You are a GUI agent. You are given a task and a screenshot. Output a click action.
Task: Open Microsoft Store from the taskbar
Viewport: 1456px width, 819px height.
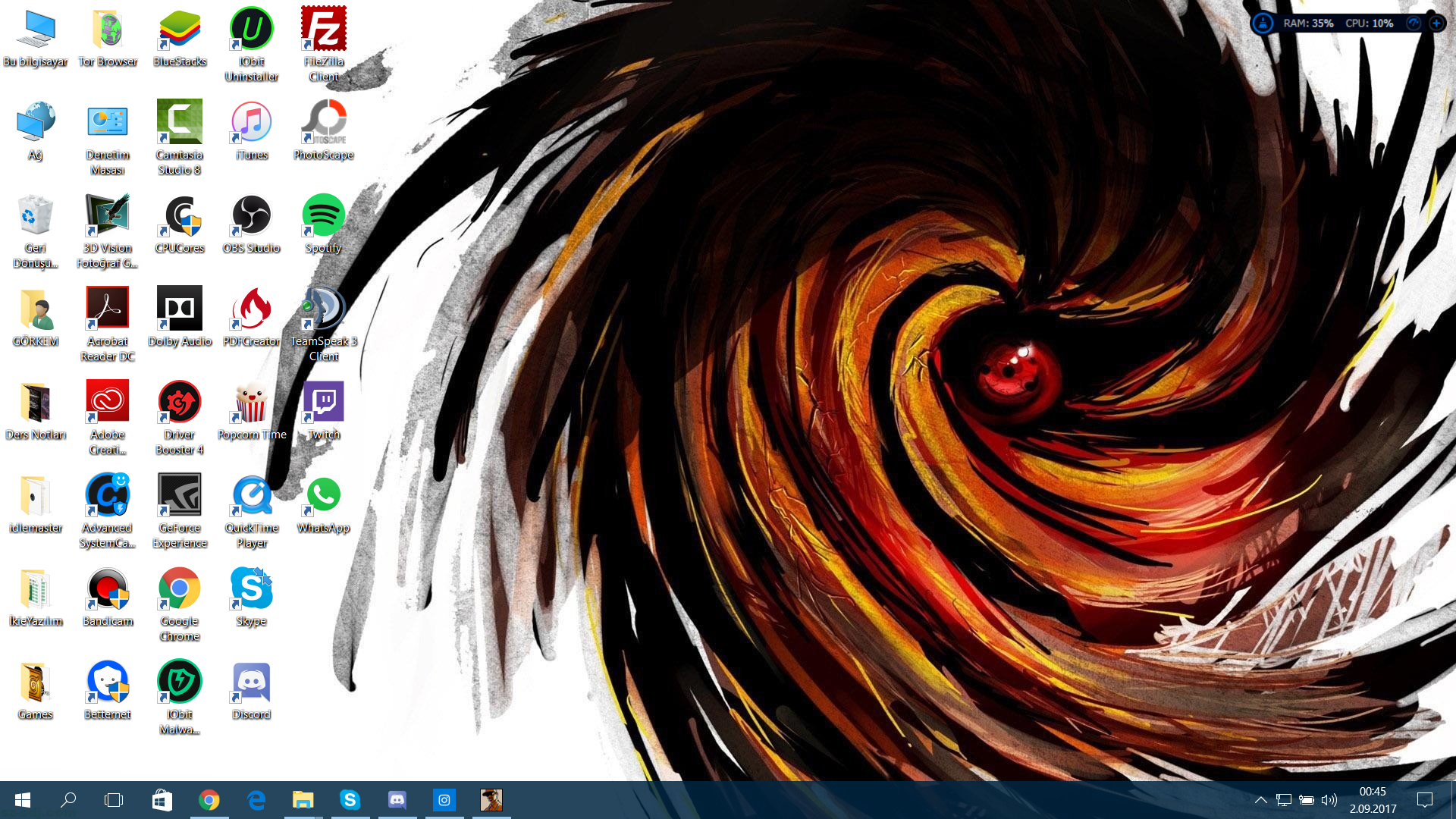pyautogui.click(x=162, y=800)
